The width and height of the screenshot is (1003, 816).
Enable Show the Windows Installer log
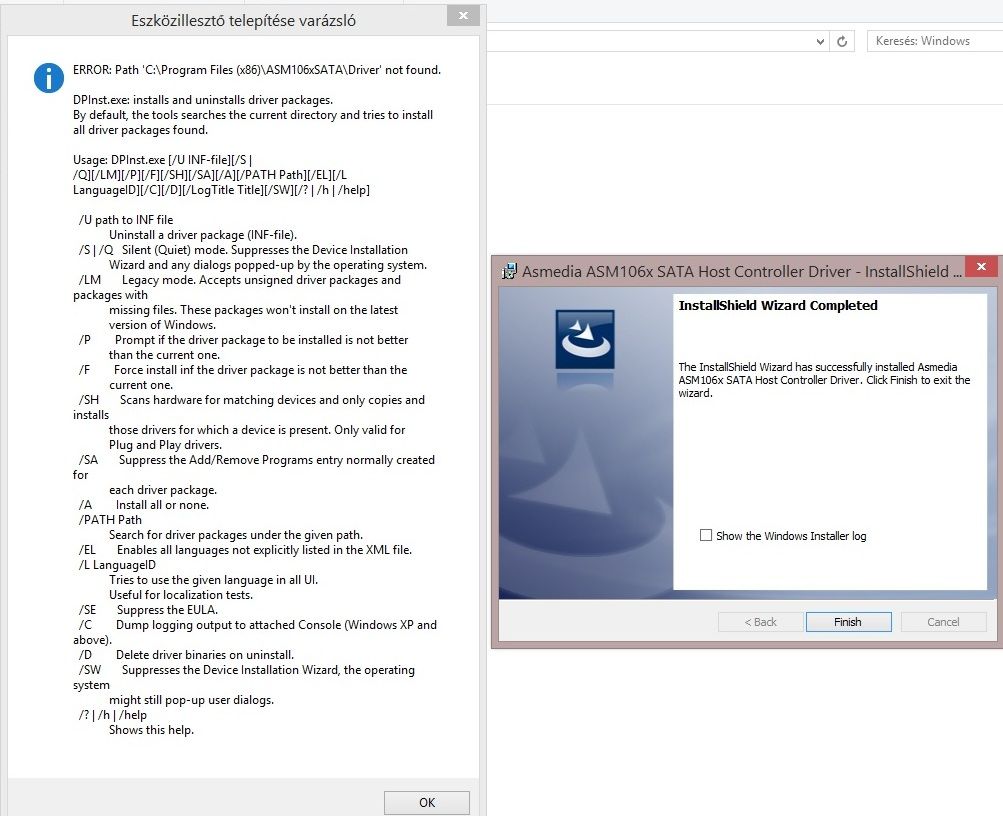(706, 535)
